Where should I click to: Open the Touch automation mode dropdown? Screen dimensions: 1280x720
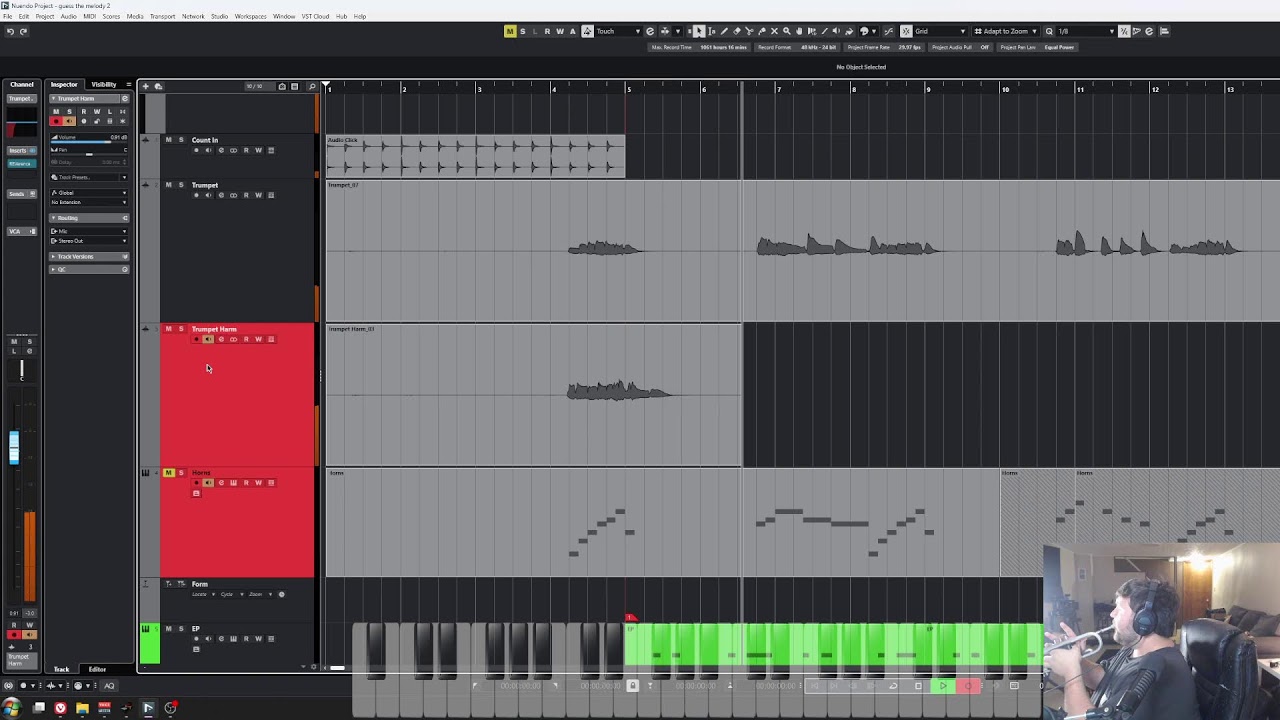[x=619, y=31]
